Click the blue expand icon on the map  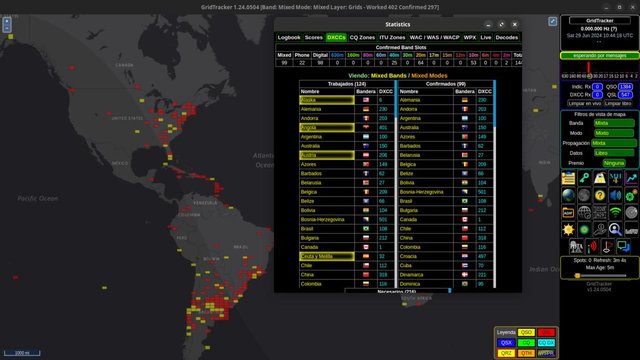click(552, 21)
